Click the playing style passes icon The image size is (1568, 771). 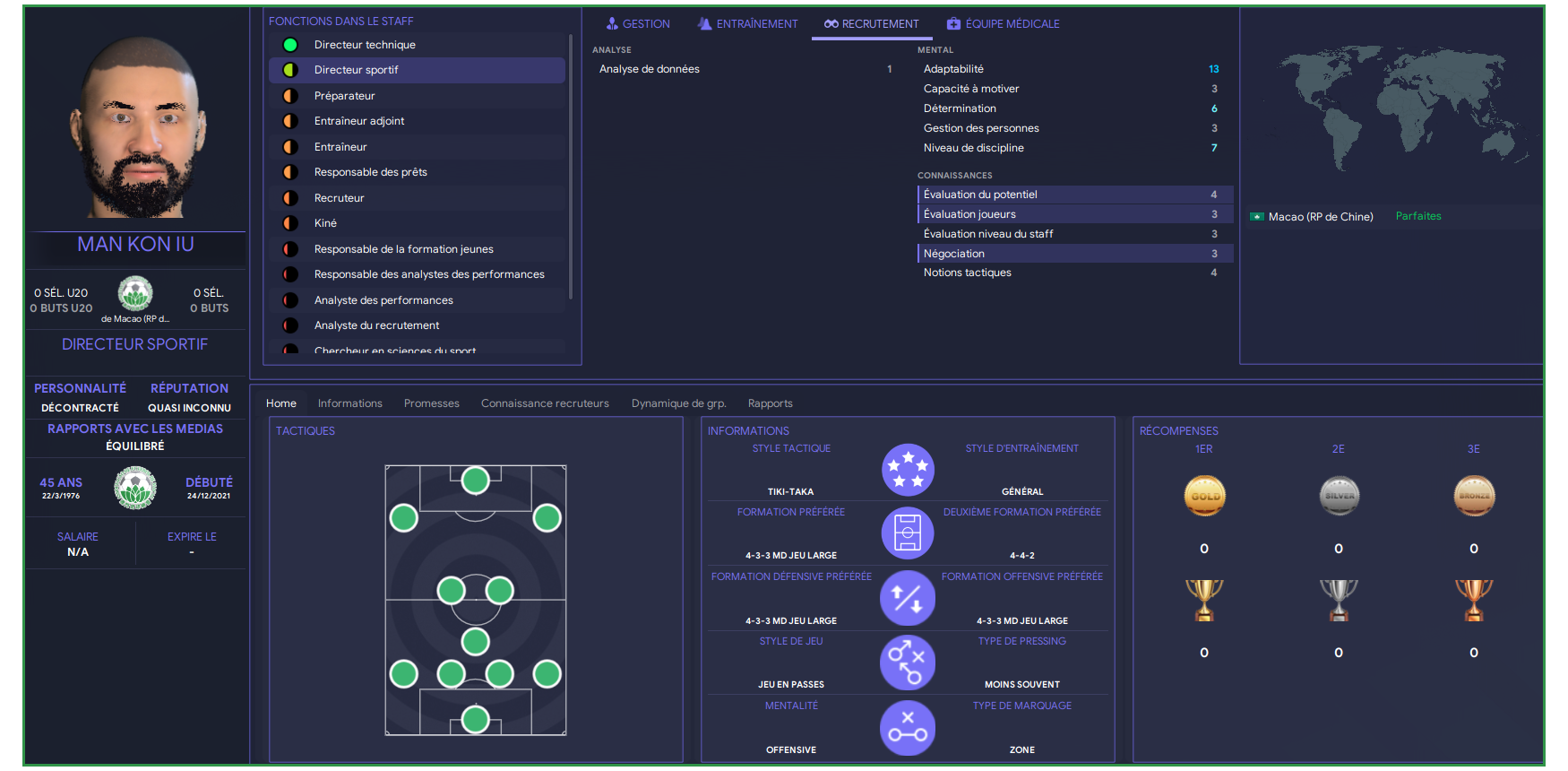click(908, 663)
